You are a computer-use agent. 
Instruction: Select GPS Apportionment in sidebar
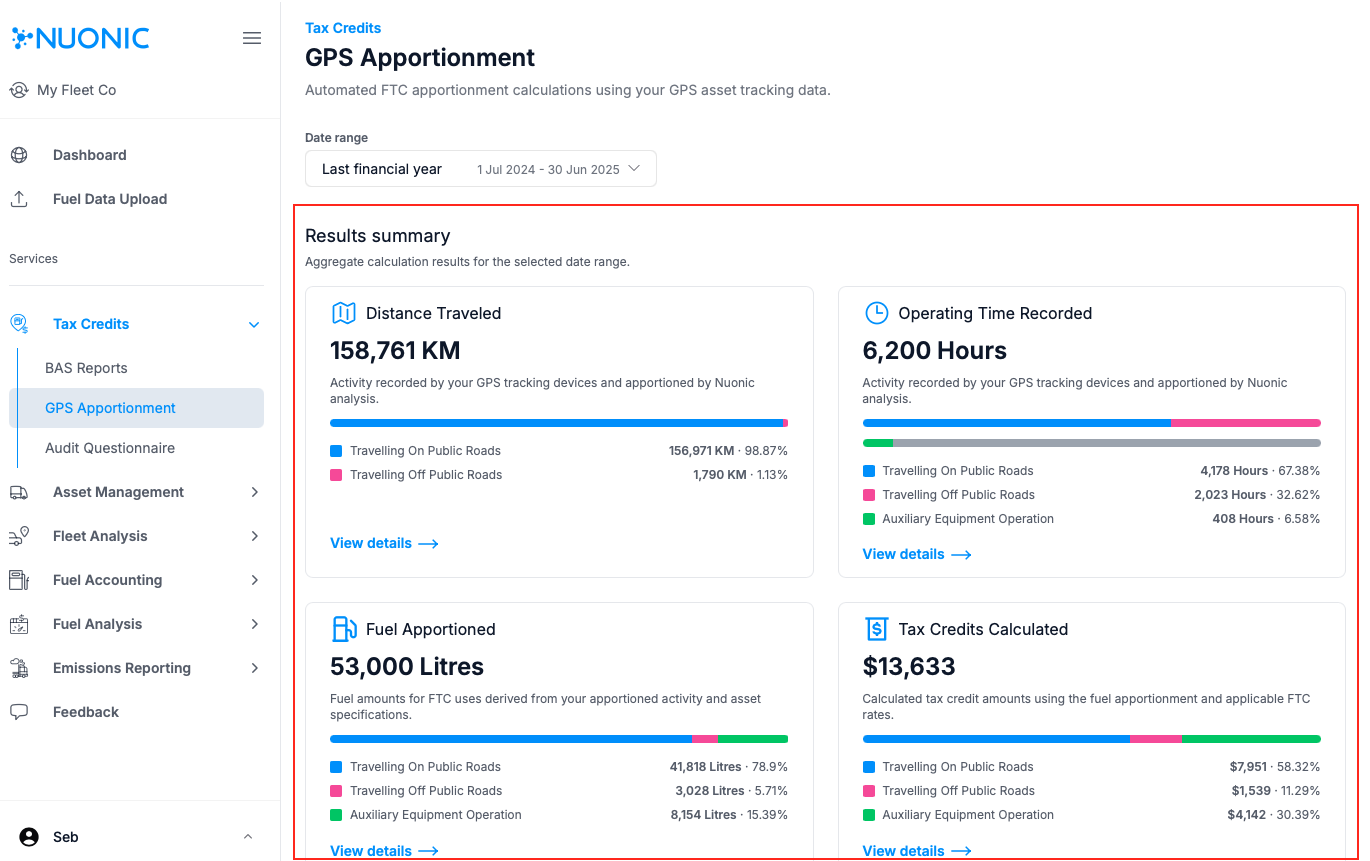[x=110, y=408]
